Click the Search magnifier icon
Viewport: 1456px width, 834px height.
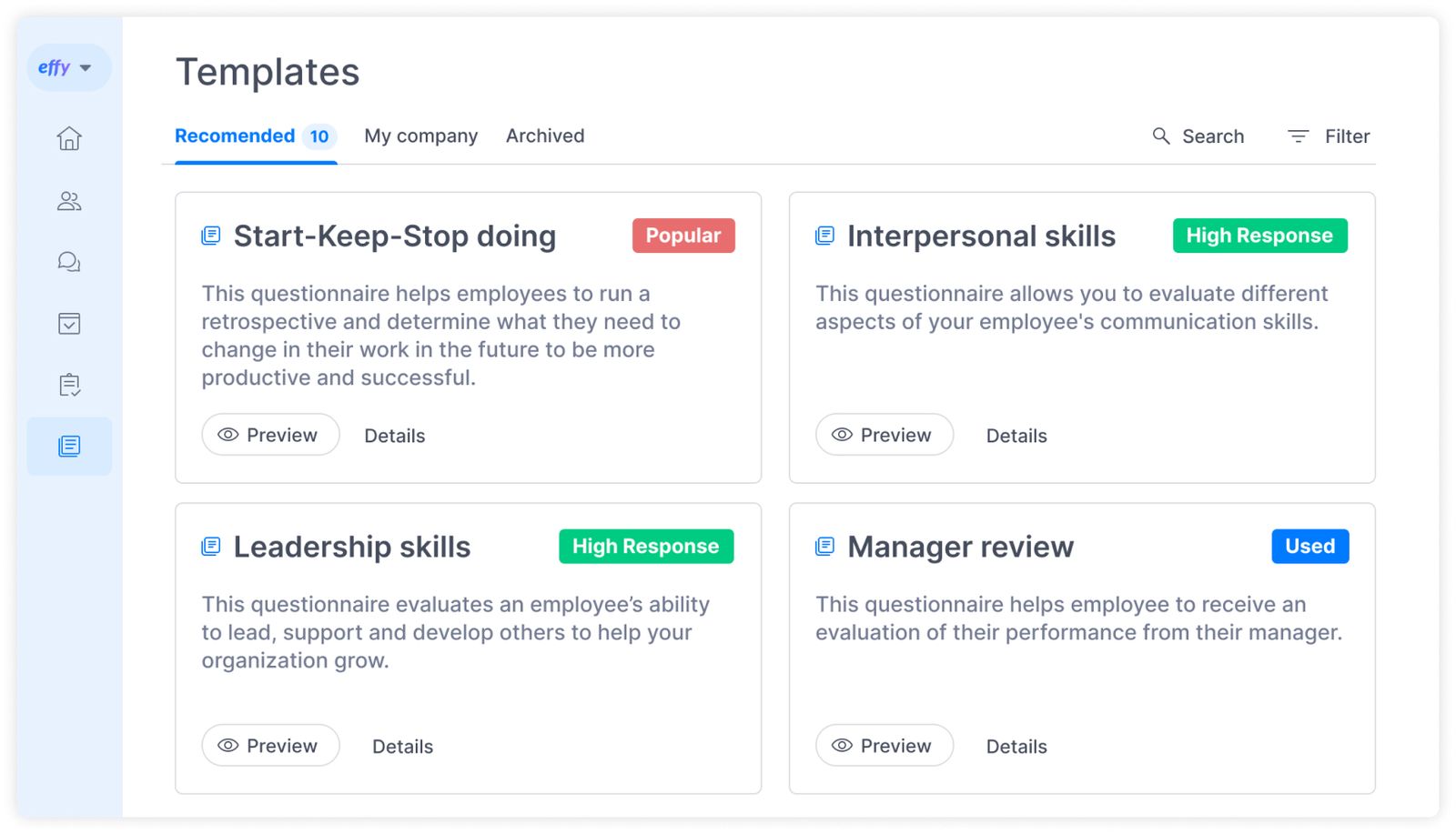point(1160,136)
